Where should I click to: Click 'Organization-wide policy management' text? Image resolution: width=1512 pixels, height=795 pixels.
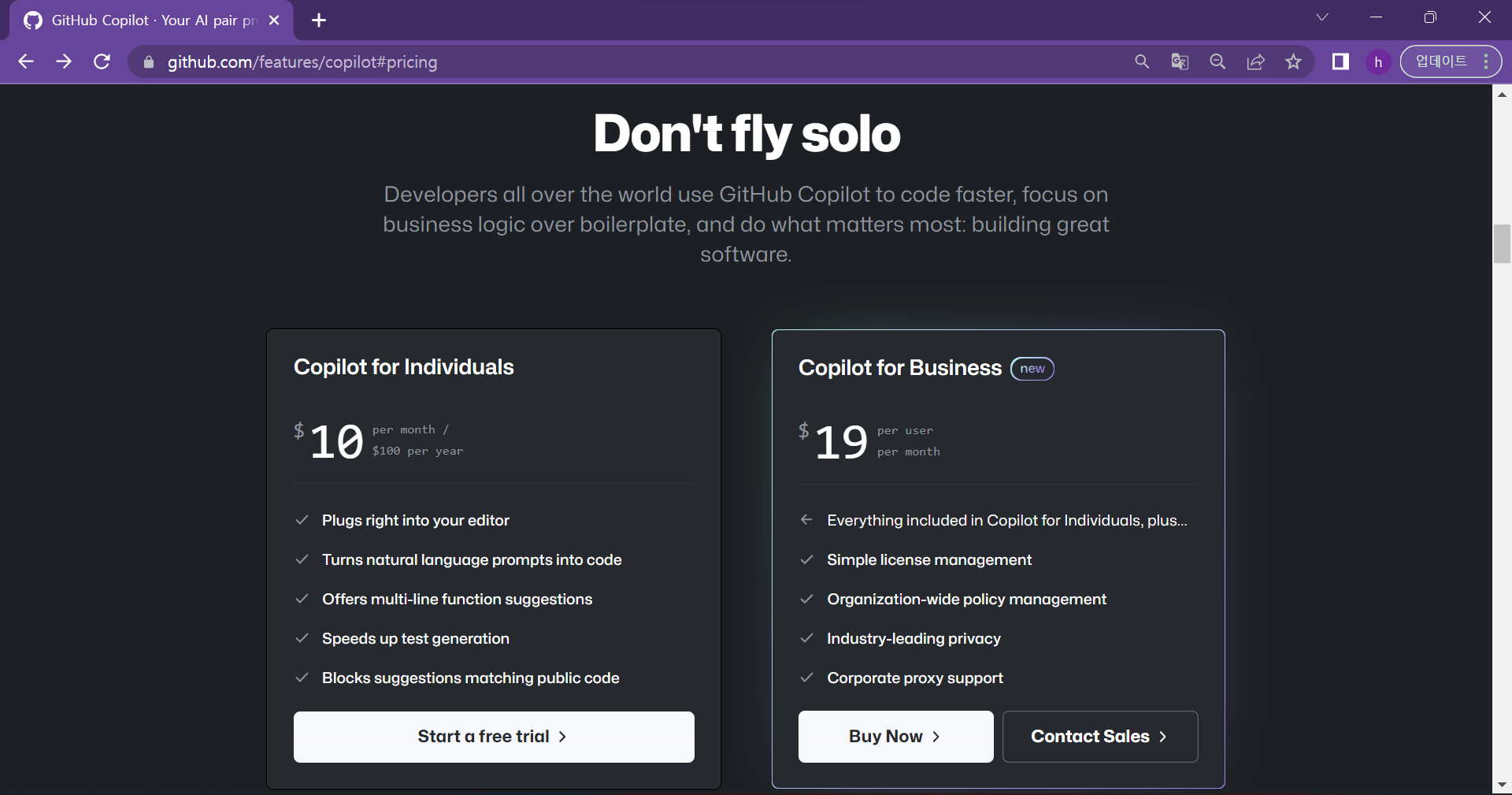coord(966,600)
